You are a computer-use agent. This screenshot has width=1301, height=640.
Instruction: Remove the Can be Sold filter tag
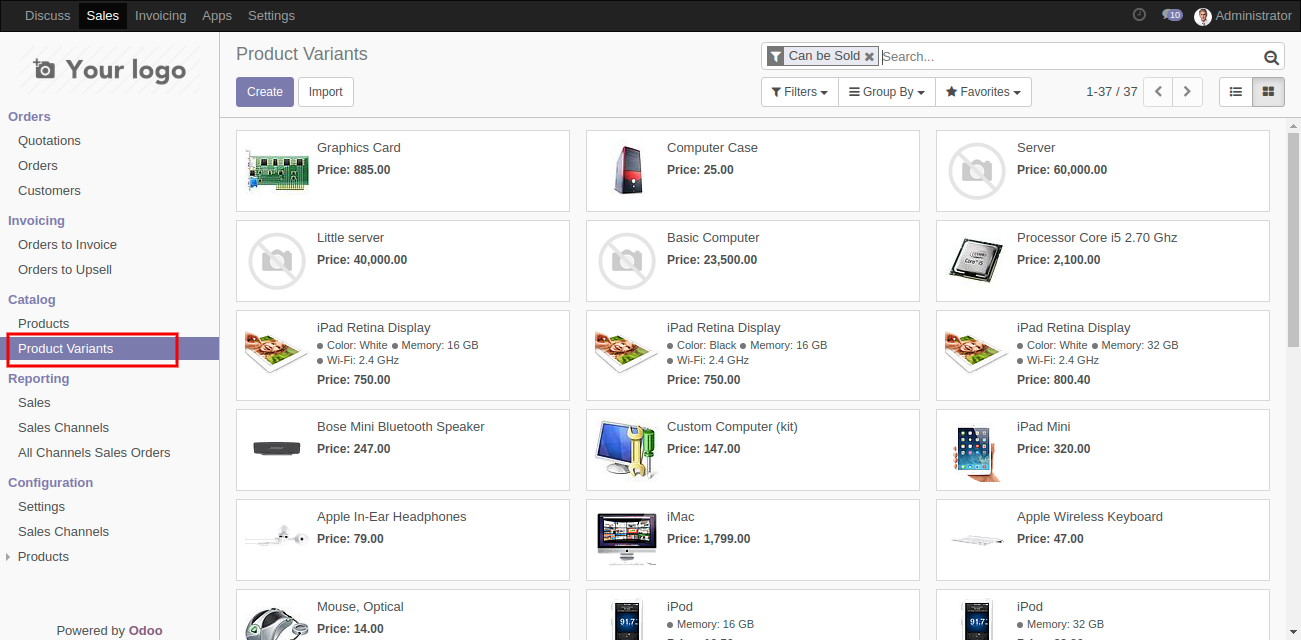[868, 56]
